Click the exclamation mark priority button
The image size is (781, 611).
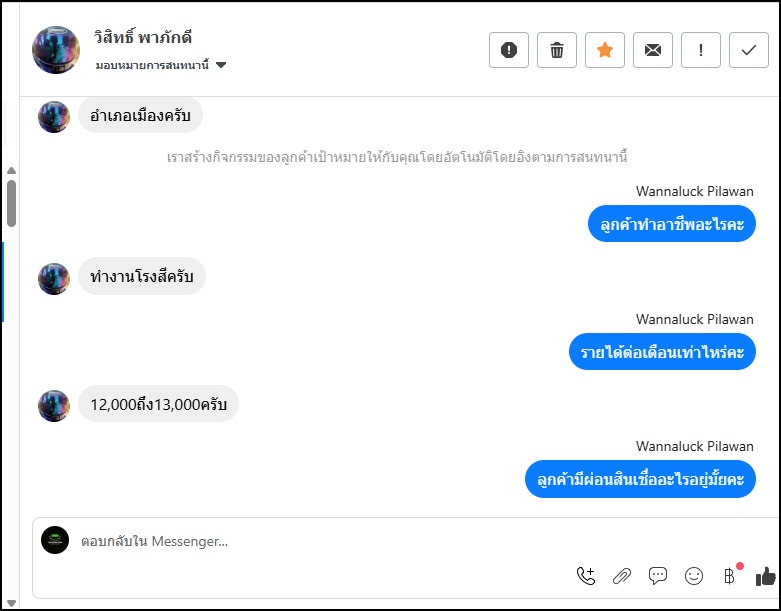pyautogui.click(x=701, y=50)
